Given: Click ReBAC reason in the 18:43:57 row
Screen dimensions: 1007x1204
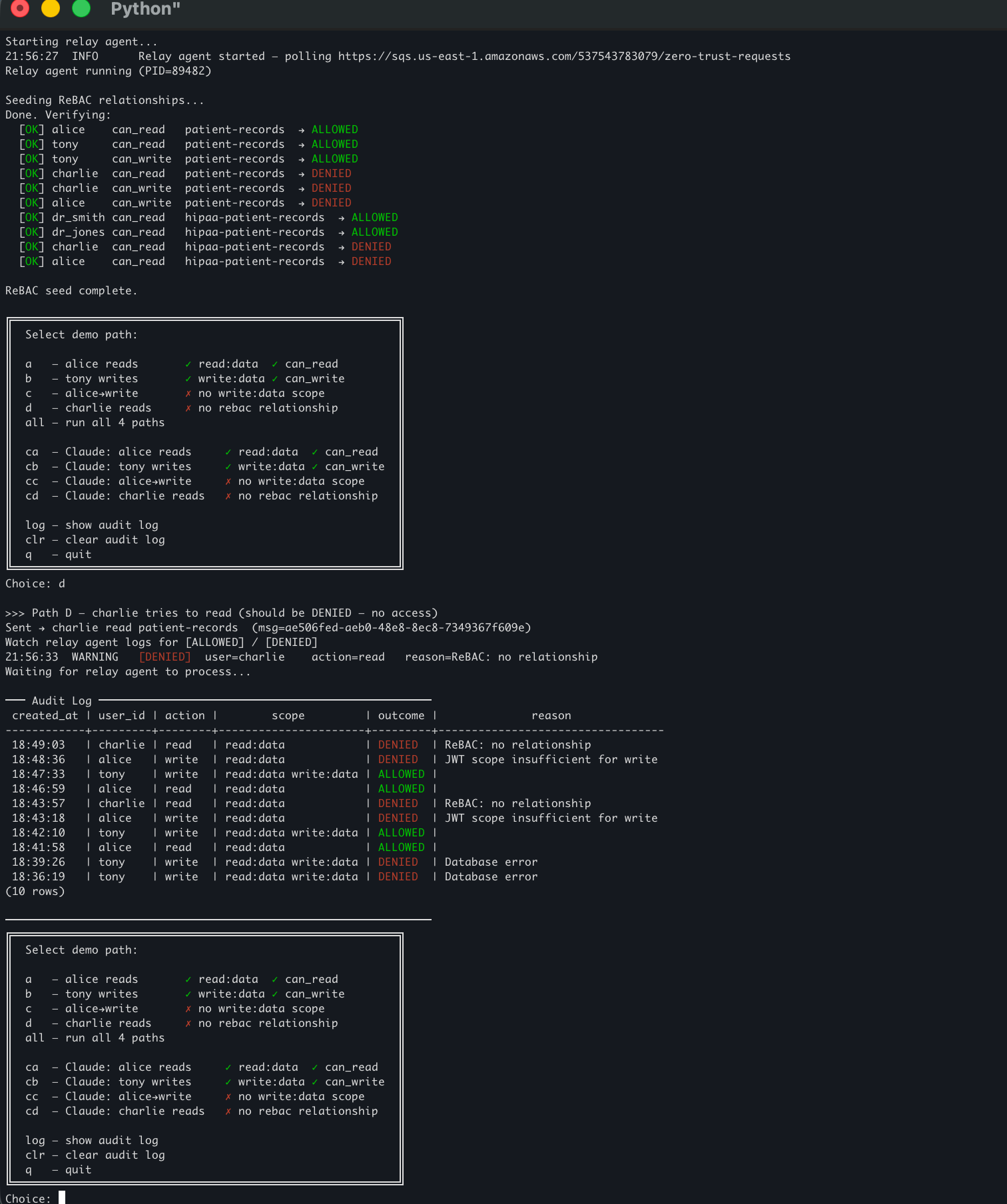Looking at the screenshot, I should (x=517, y=804).
